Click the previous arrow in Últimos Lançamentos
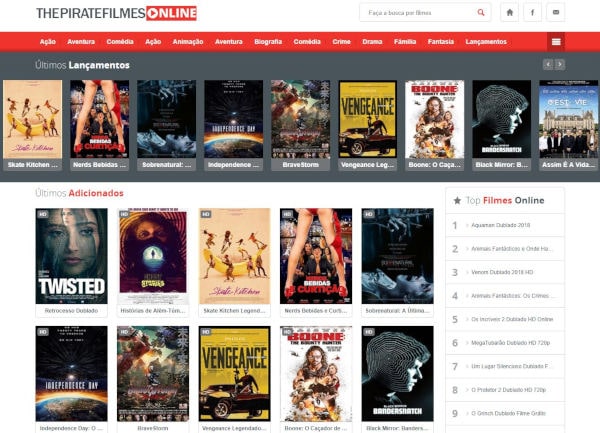This screenshot has height=433, width=600. [548, 64]
